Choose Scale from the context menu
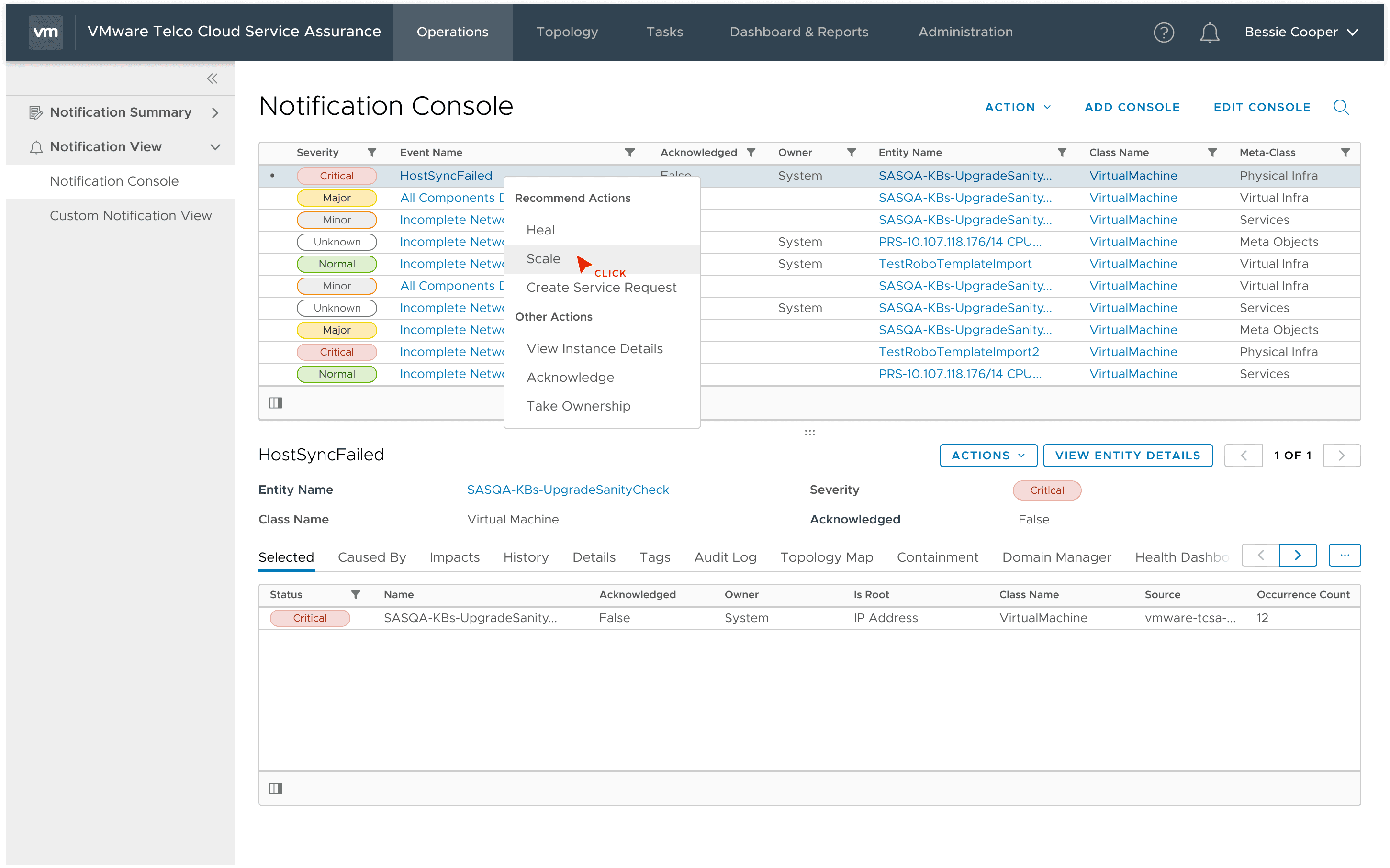This screenshot has width=1390, height=868. (543, 259)
